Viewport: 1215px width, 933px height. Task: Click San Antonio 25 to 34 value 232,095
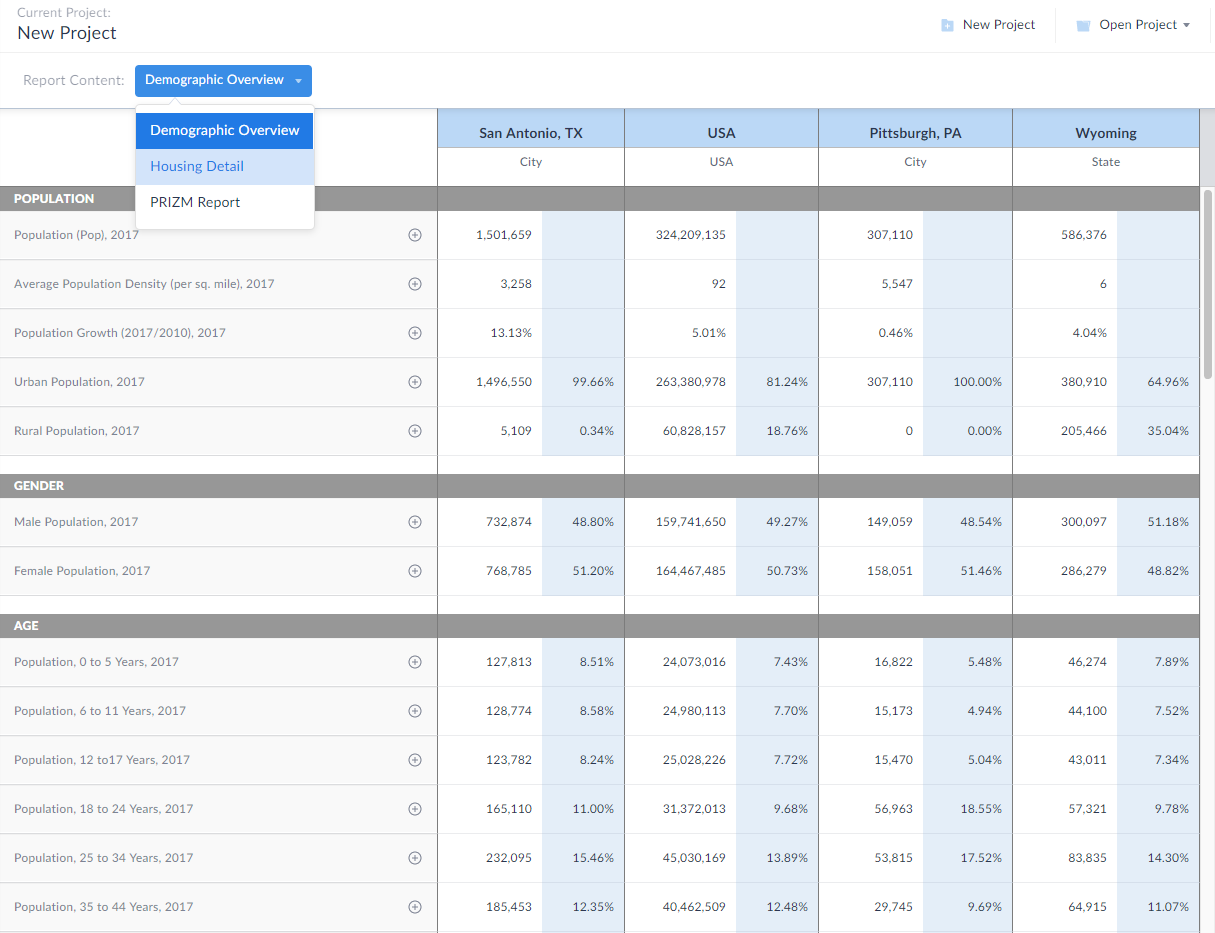[509, 858]
